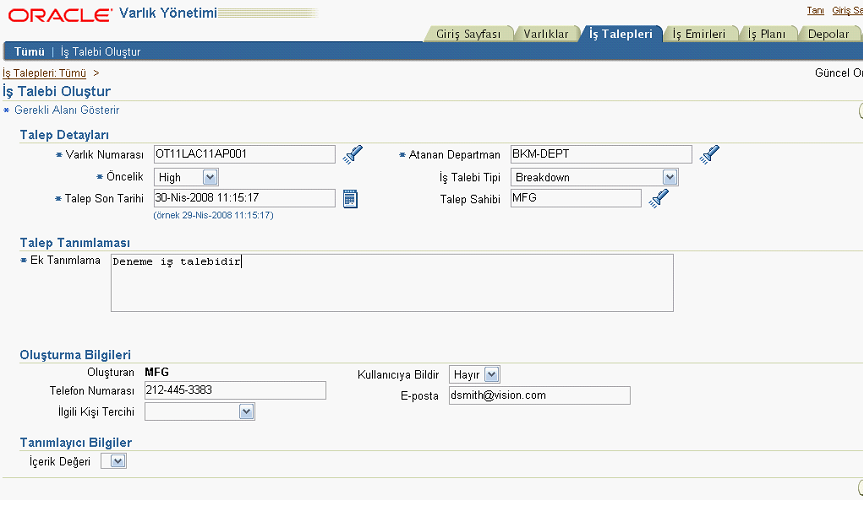Screen dimensions: 863x518
Task: Expand the İçerik Değeri dropdown
Action: pos(117,461)
